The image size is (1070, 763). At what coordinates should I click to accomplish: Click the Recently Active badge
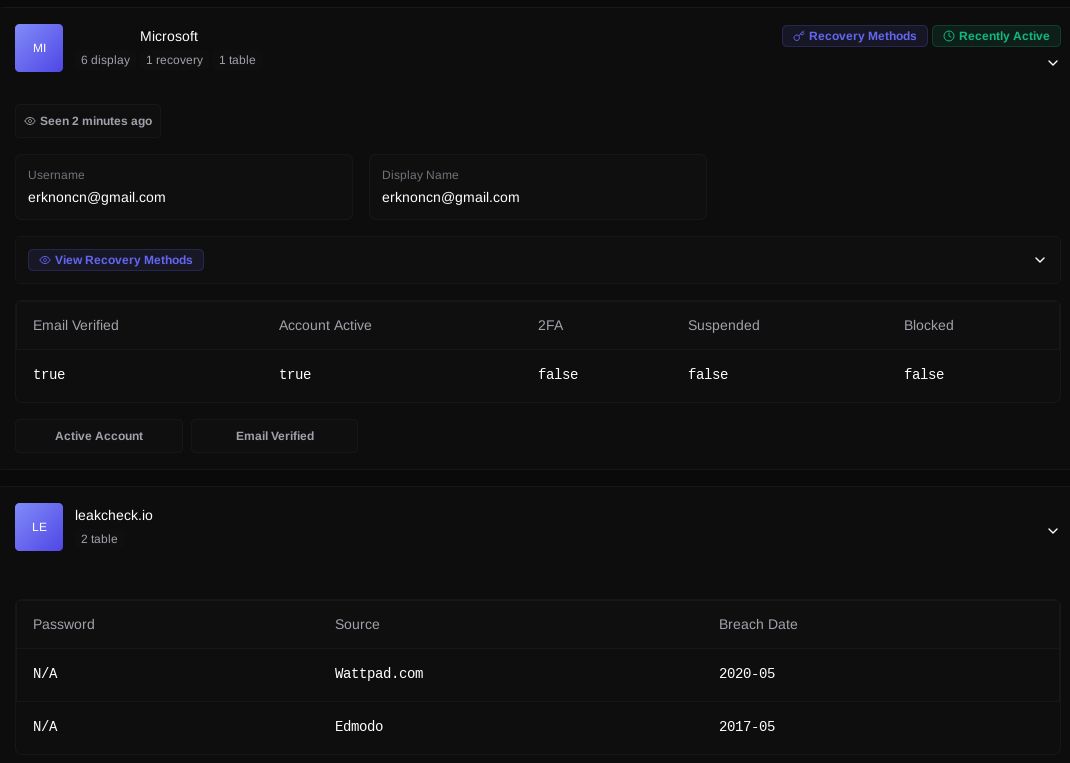pos(996,36)
